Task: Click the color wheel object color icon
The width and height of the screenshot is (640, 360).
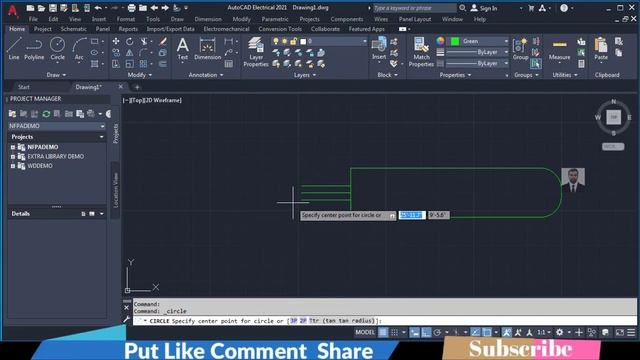Action: click(440, 41)
